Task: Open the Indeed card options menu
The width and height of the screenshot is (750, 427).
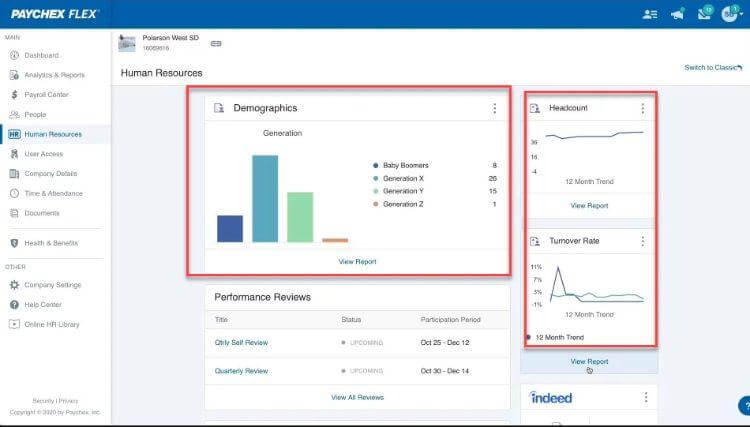Action: pyautogui.click(x=646, y=397)
